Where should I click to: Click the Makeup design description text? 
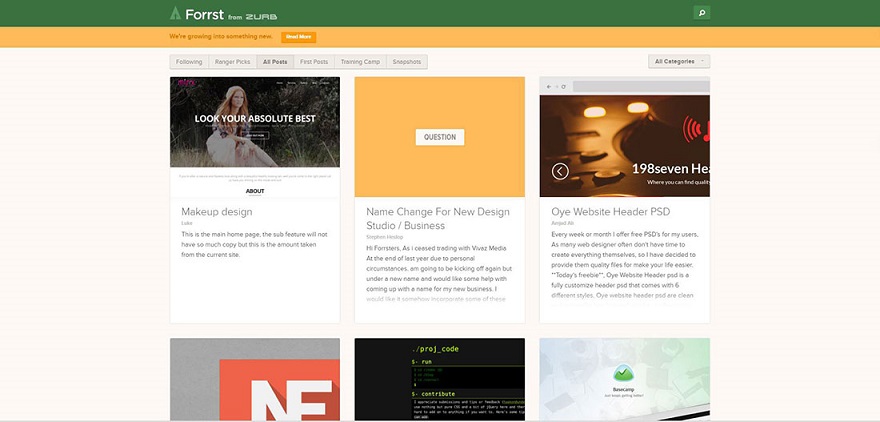click(254, 245)
